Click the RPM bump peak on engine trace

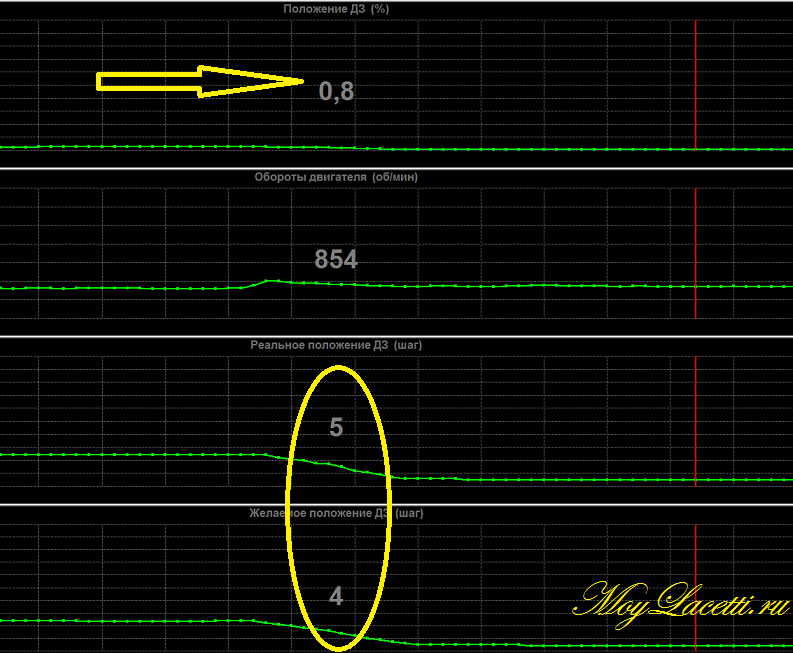pyautogui.click(x=268, y=281)
